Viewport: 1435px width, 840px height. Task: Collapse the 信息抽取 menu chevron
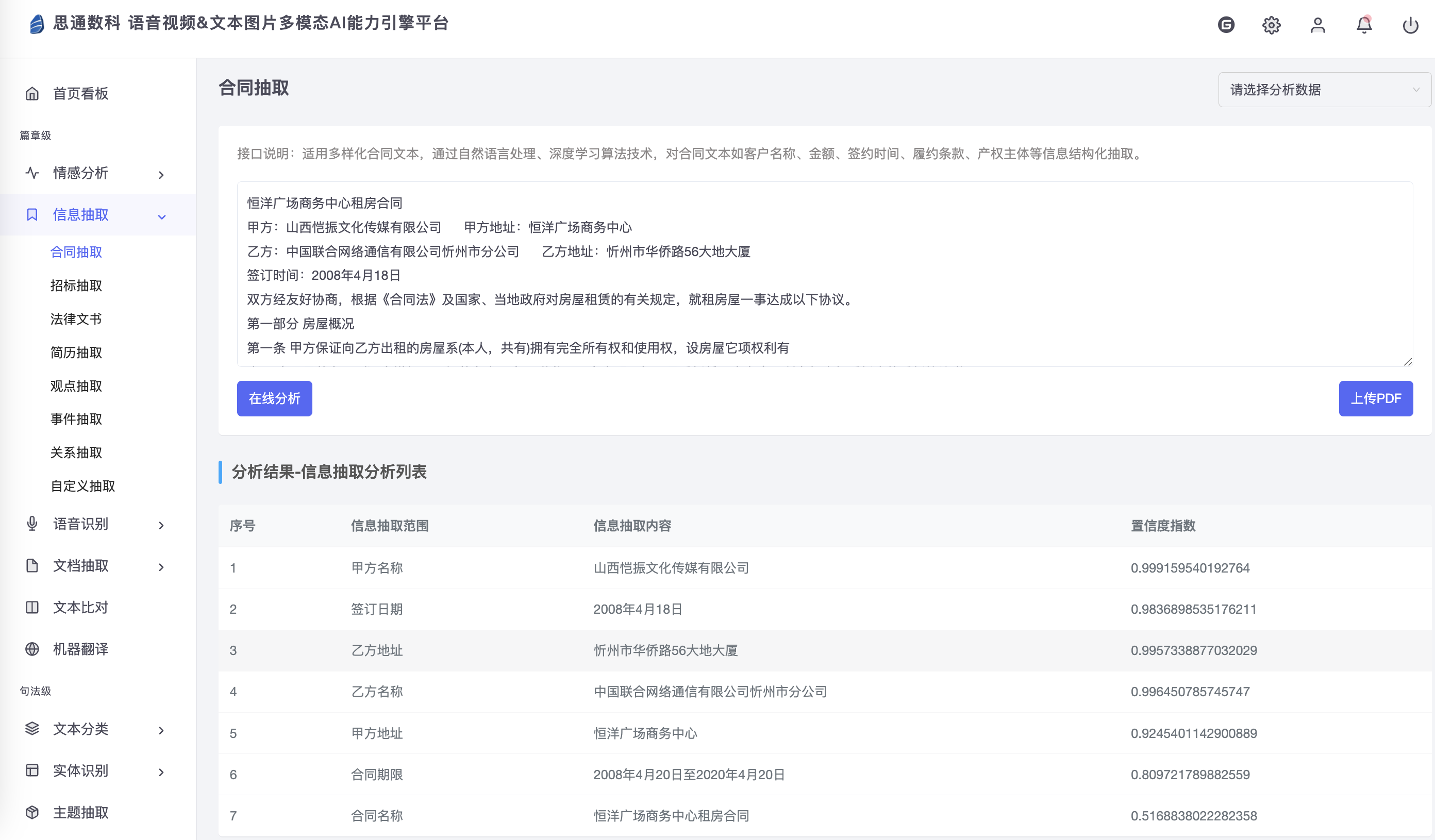coord(162,216)
